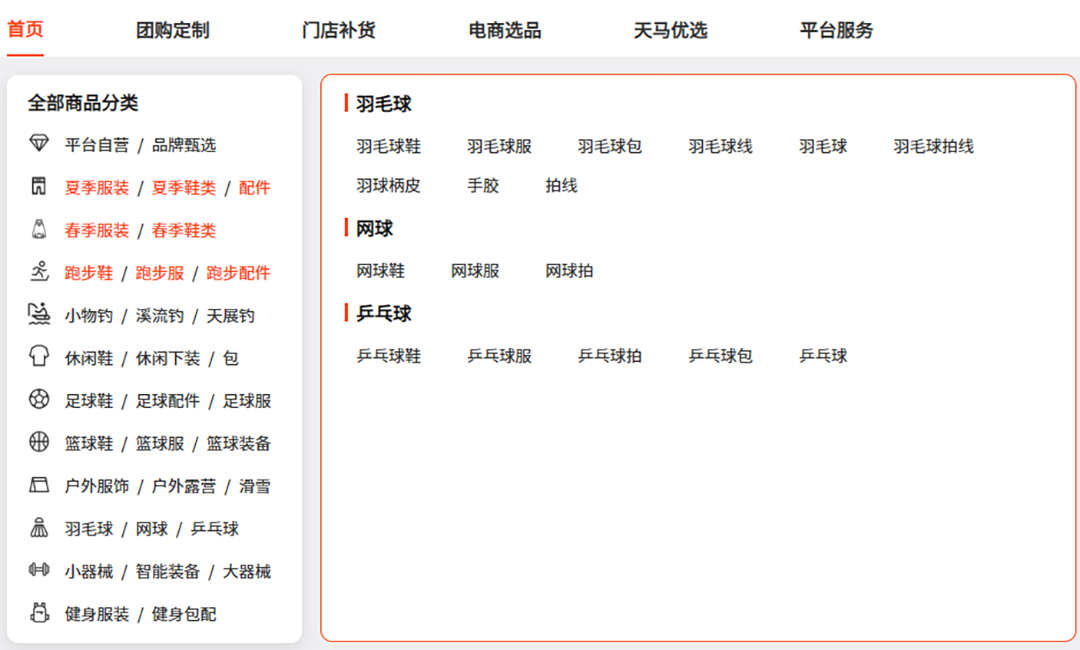Click the 手胶 link under 羽毛球

tap(483, 185)
